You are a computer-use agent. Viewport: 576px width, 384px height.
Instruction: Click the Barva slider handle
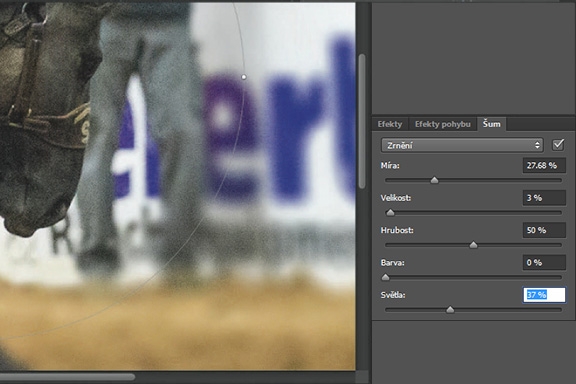tap(385, 277)
